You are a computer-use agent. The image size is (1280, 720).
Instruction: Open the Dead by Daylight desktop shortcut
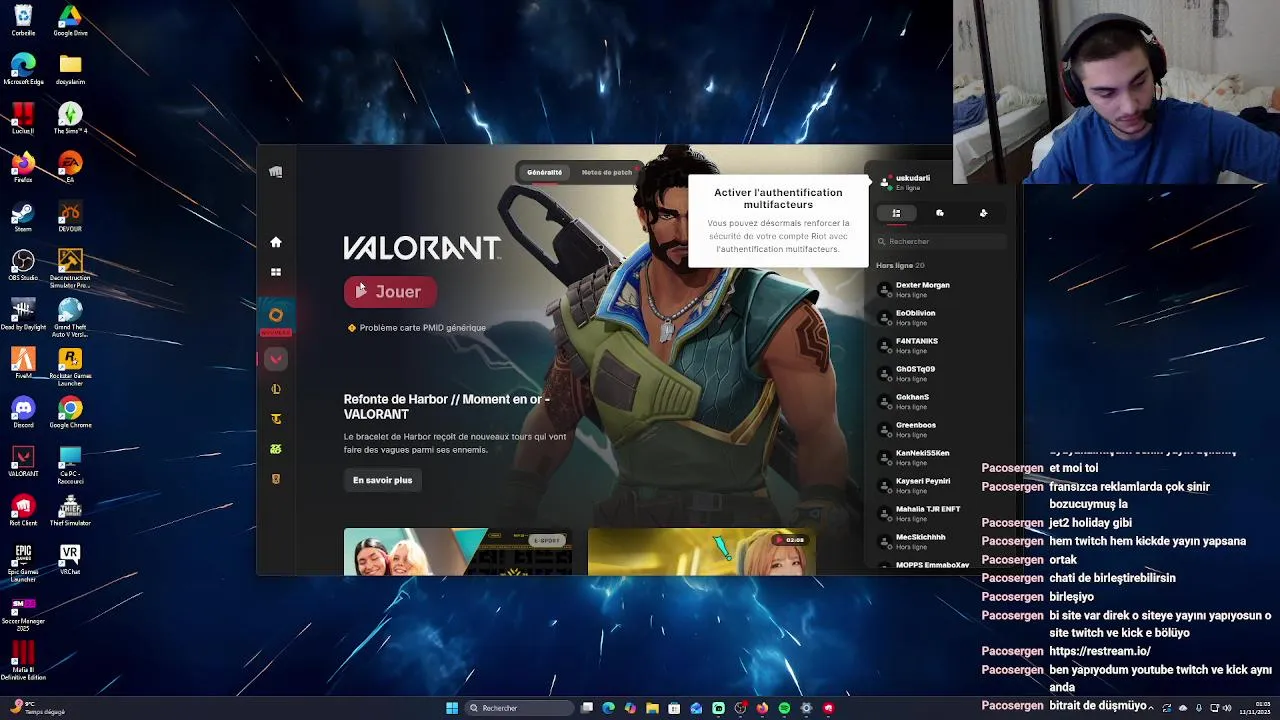point(23,314)
